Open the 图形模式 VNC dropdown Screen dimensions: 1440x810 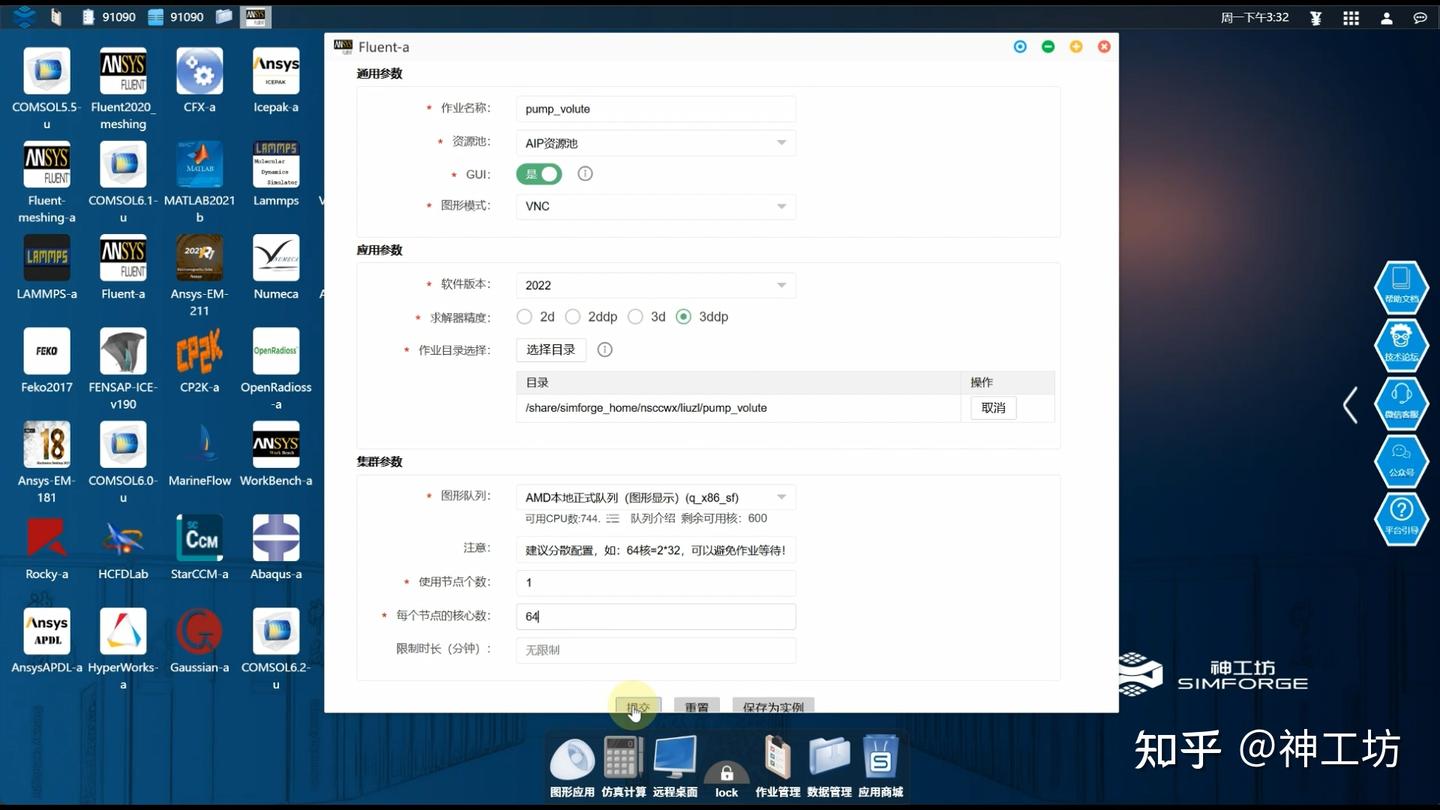coord(656,206)
